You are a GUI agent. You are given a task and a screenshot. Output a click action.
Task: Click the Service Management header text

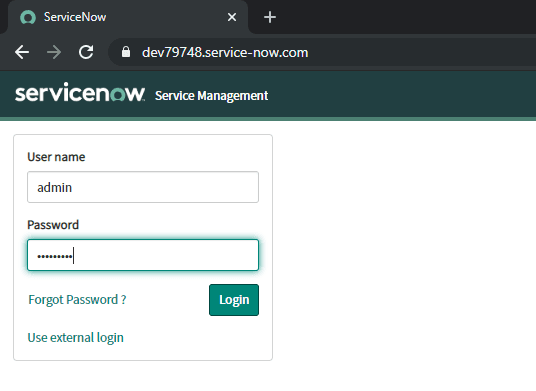coord(211,96)
